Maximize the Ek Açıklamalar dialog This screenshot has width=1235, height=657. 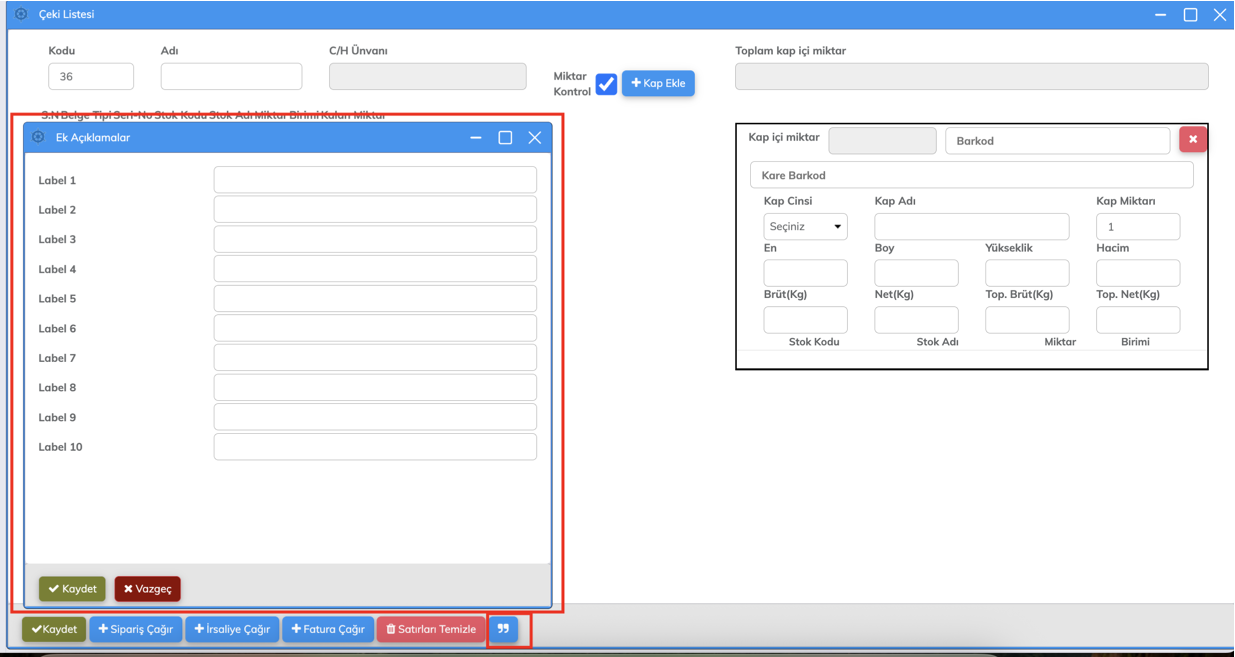tap(505, 138)
